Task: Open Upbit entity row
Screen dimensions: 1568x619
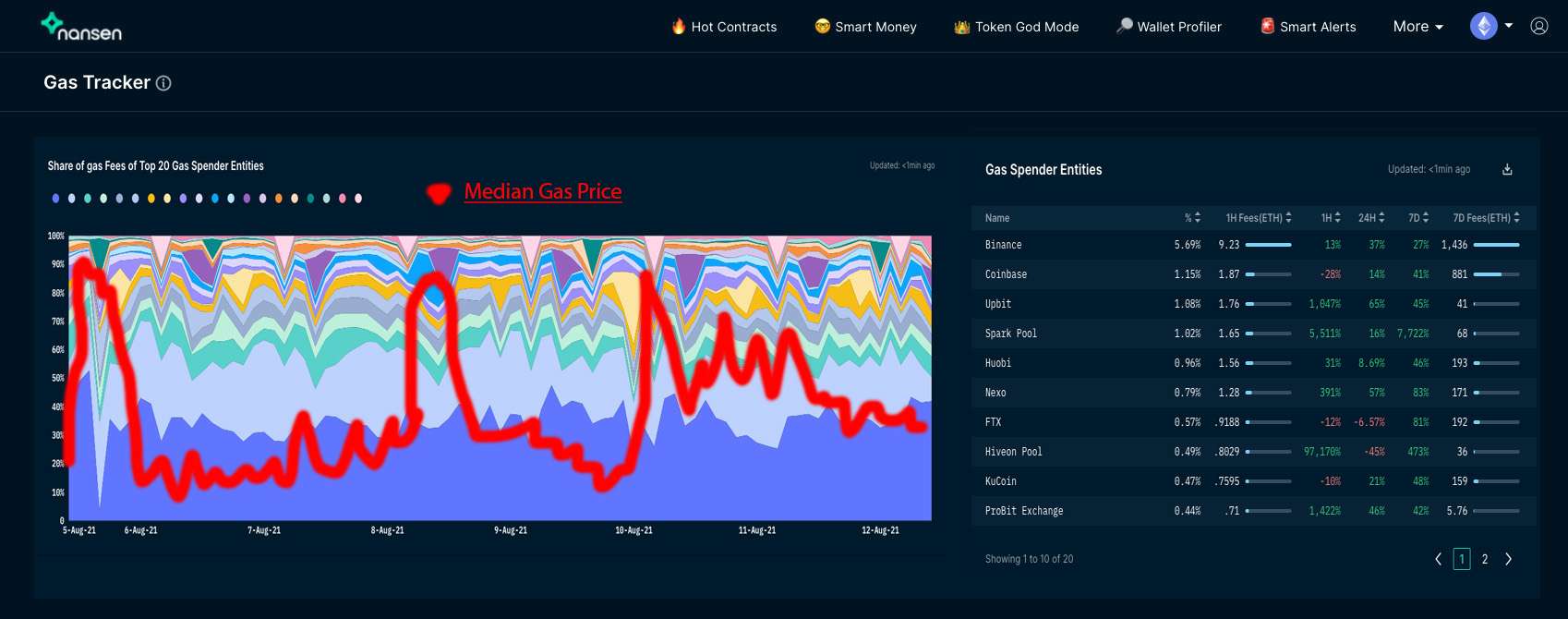Action: tap(1254, 304)
